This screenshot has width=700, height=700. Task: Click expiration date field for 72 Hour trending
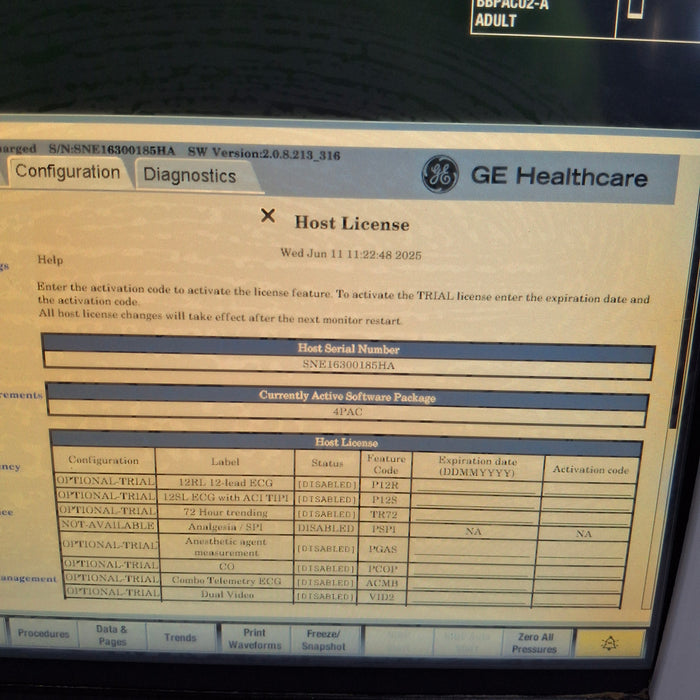[474, 517]
